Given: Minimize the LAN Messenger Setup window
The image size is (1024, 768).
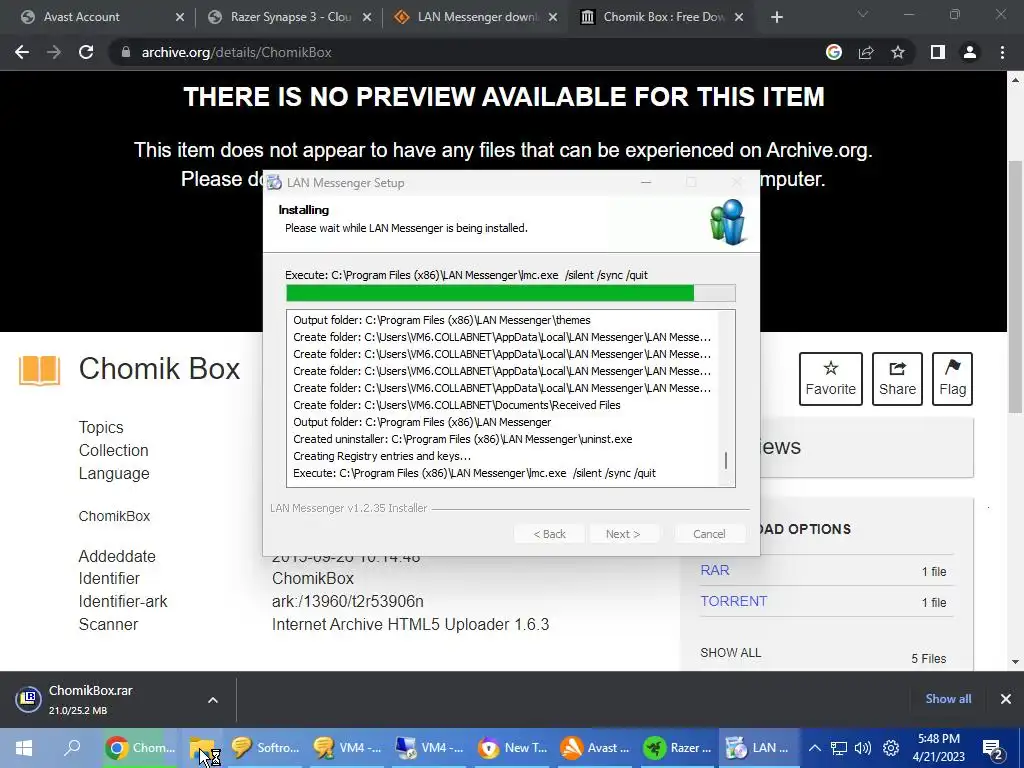Looking at the screenshot, I should tap(646, 182).
